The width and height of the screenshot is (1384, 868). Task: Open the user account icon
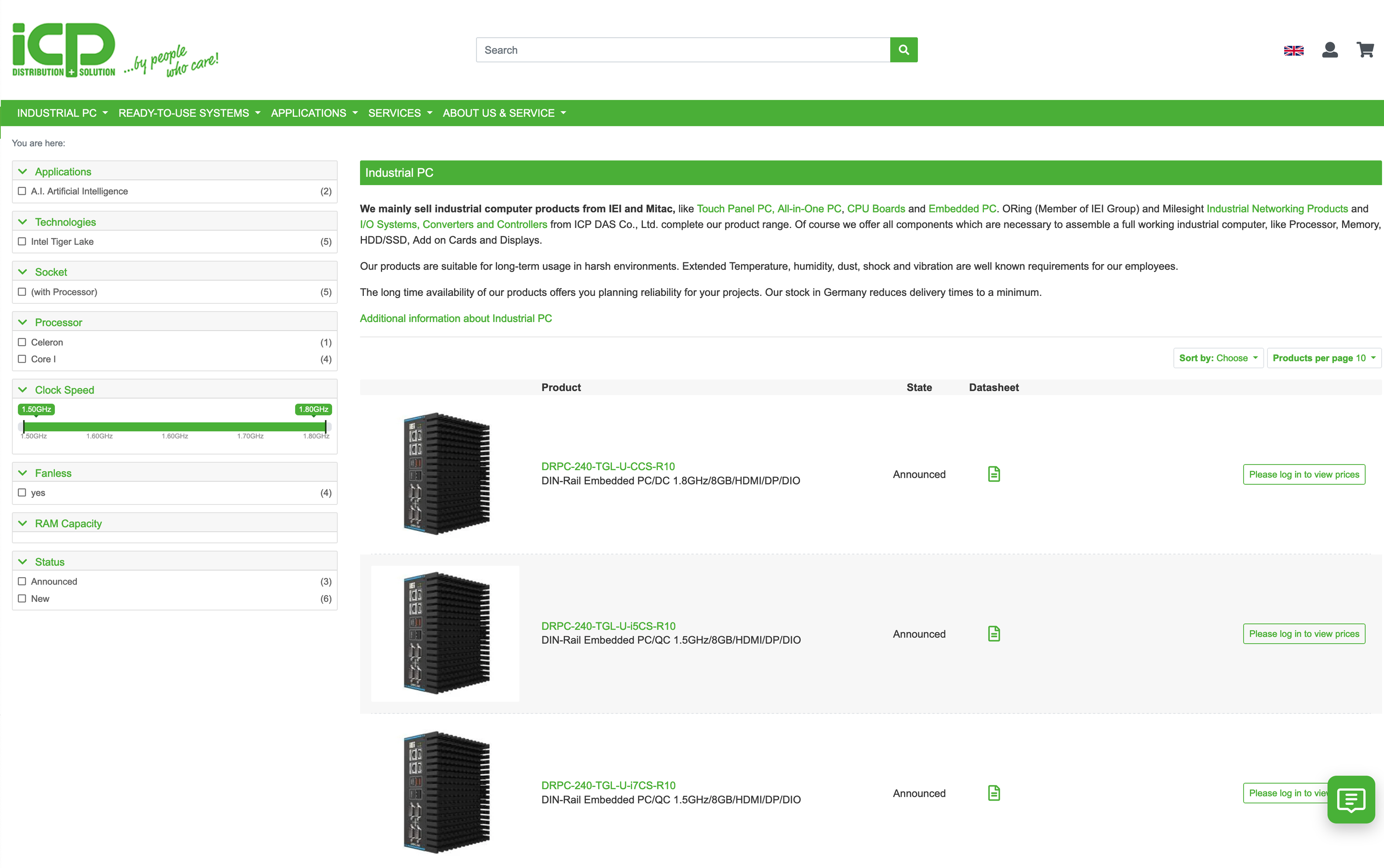pos(1329,50)
